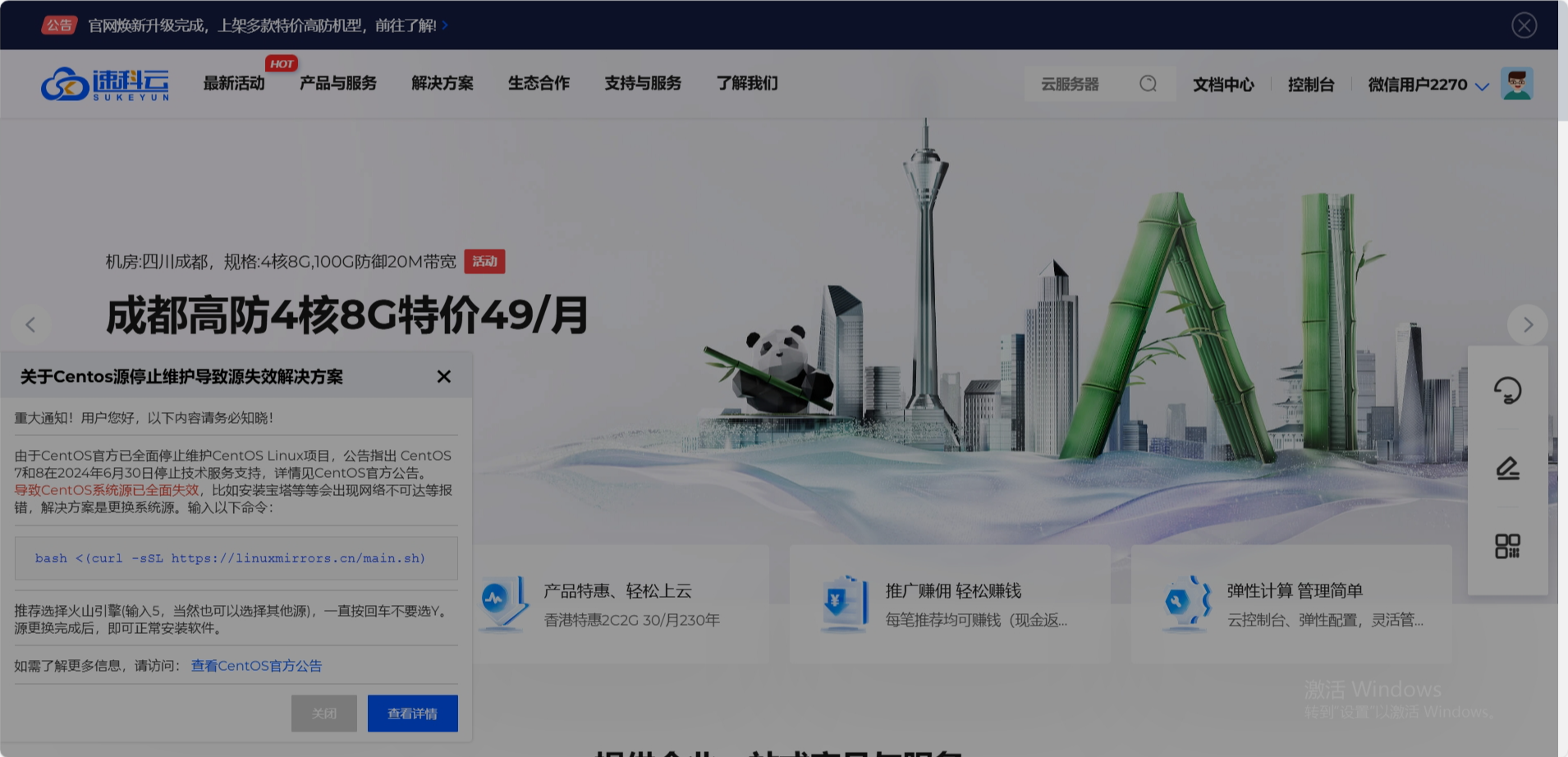1568x757 pixels.
Task: Advance carousel with right arrow
Action: [1528, 324]
